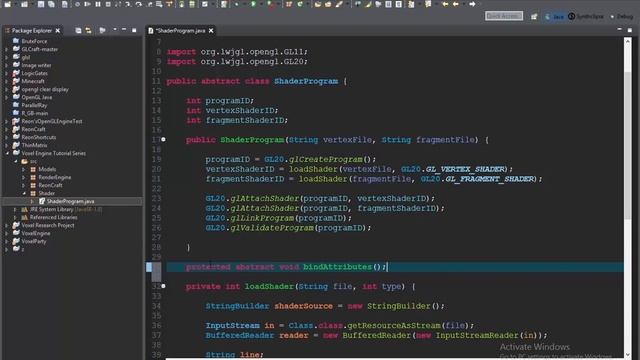Collapse All in Package Explorer
The image size is (640, 360).
(78, 31)
